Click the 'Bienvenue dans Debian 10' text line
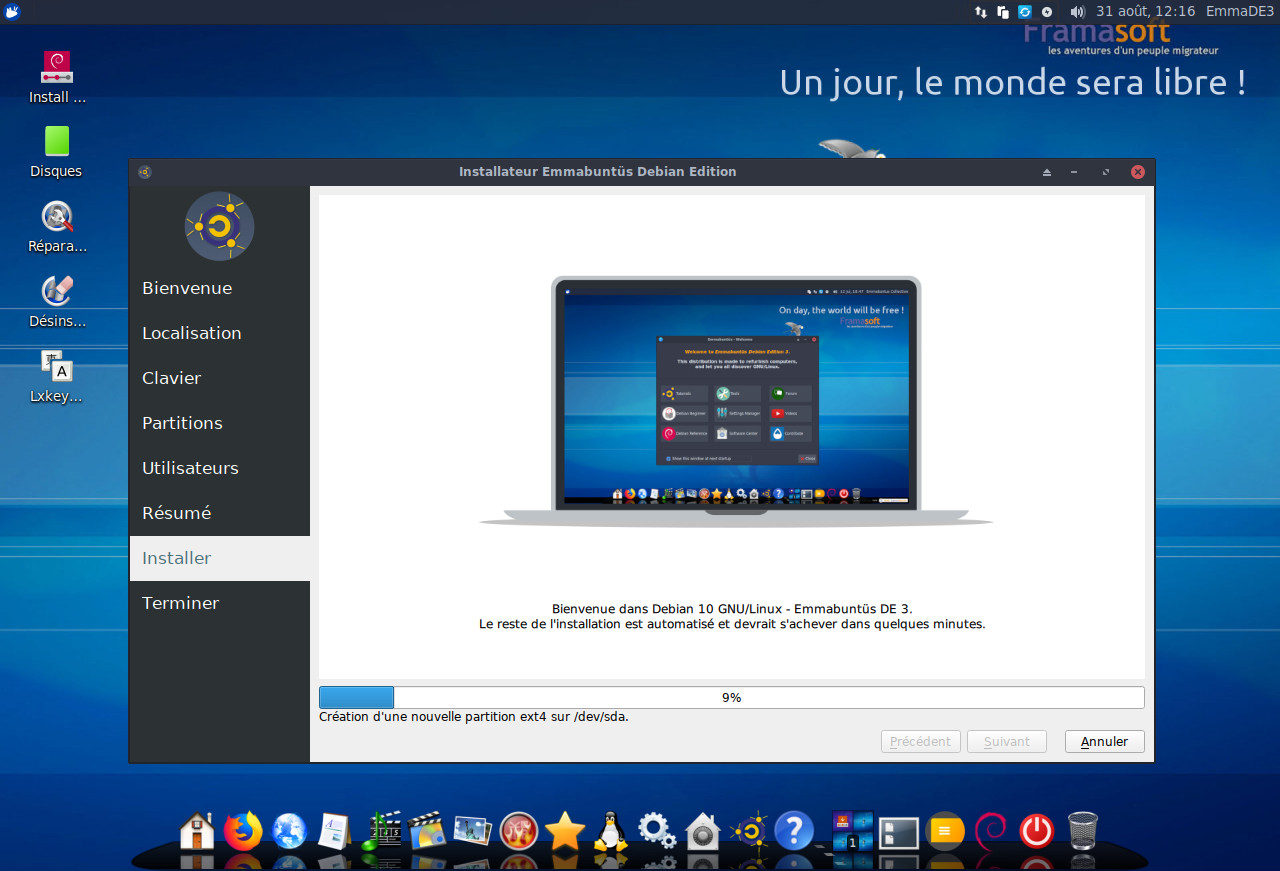Screen dimensions: 1280x871 (x=732, y=608)
